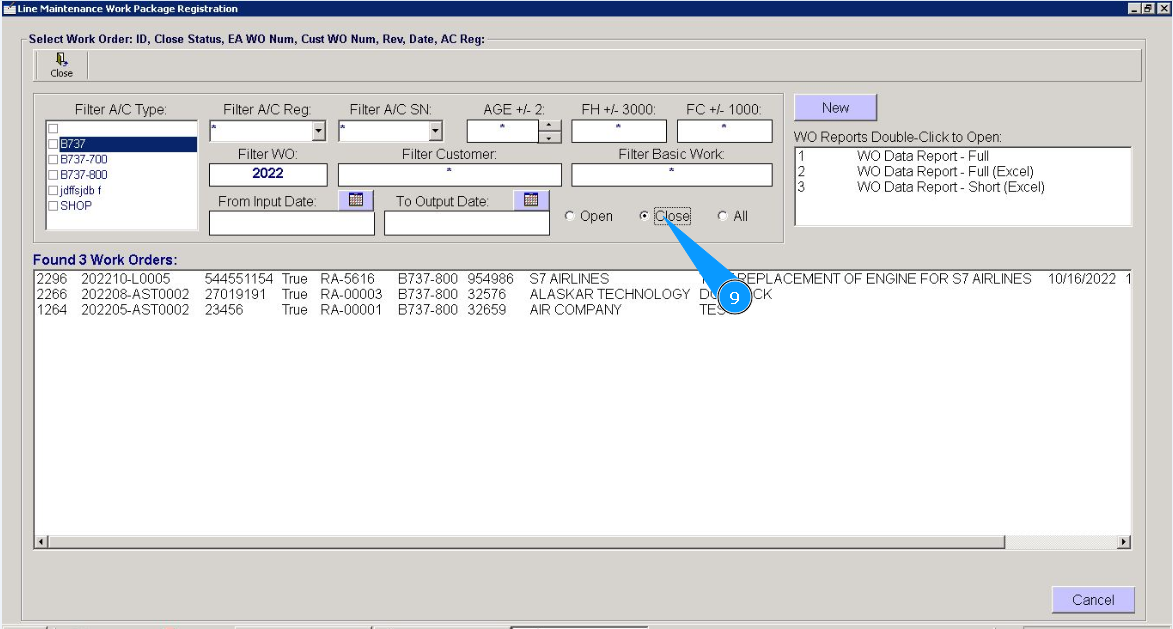
Task: Restore down the Work Package Registration window
Action: tap(1148, 8)
